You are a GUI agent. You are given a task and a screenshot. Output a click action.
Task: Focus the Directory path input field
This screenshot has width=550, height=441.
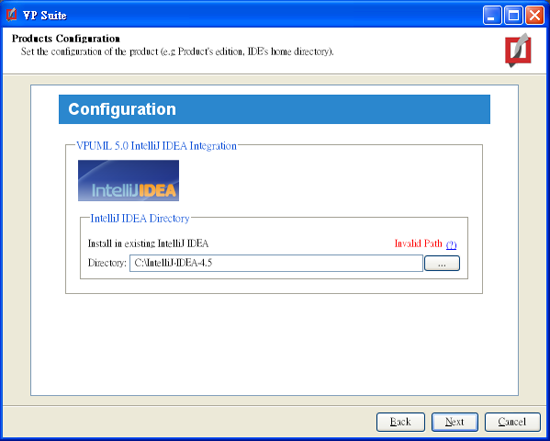pos(276,263)
